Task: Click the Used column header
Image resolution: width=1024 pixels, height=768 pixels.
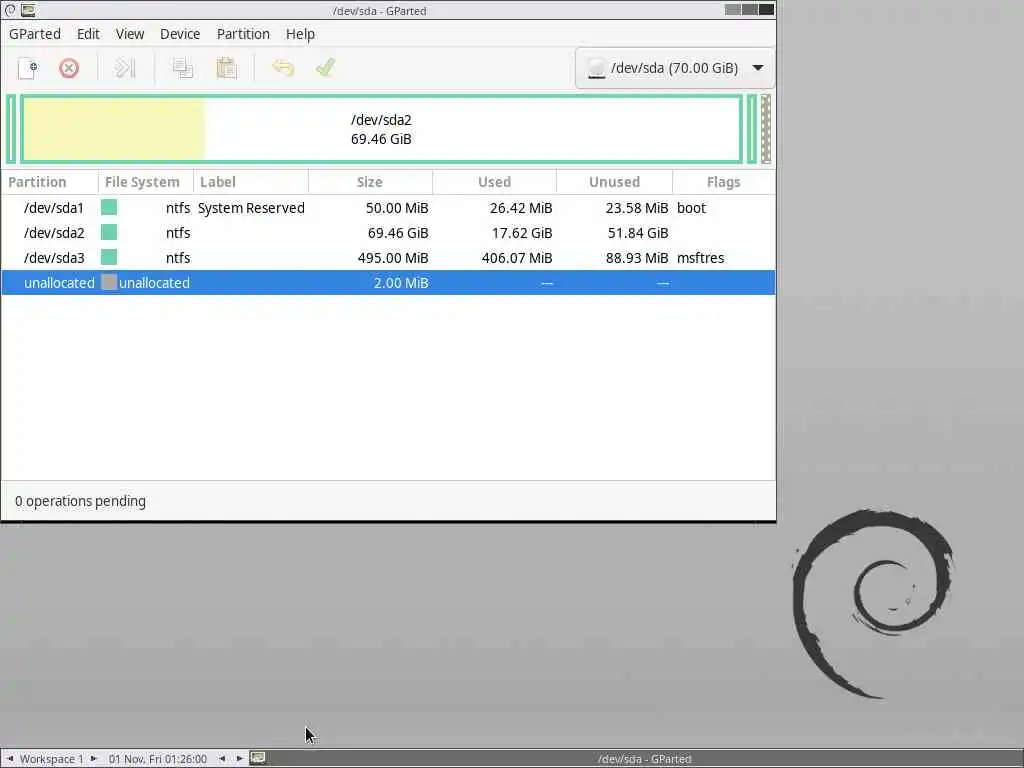Action: tap(494, 182)
